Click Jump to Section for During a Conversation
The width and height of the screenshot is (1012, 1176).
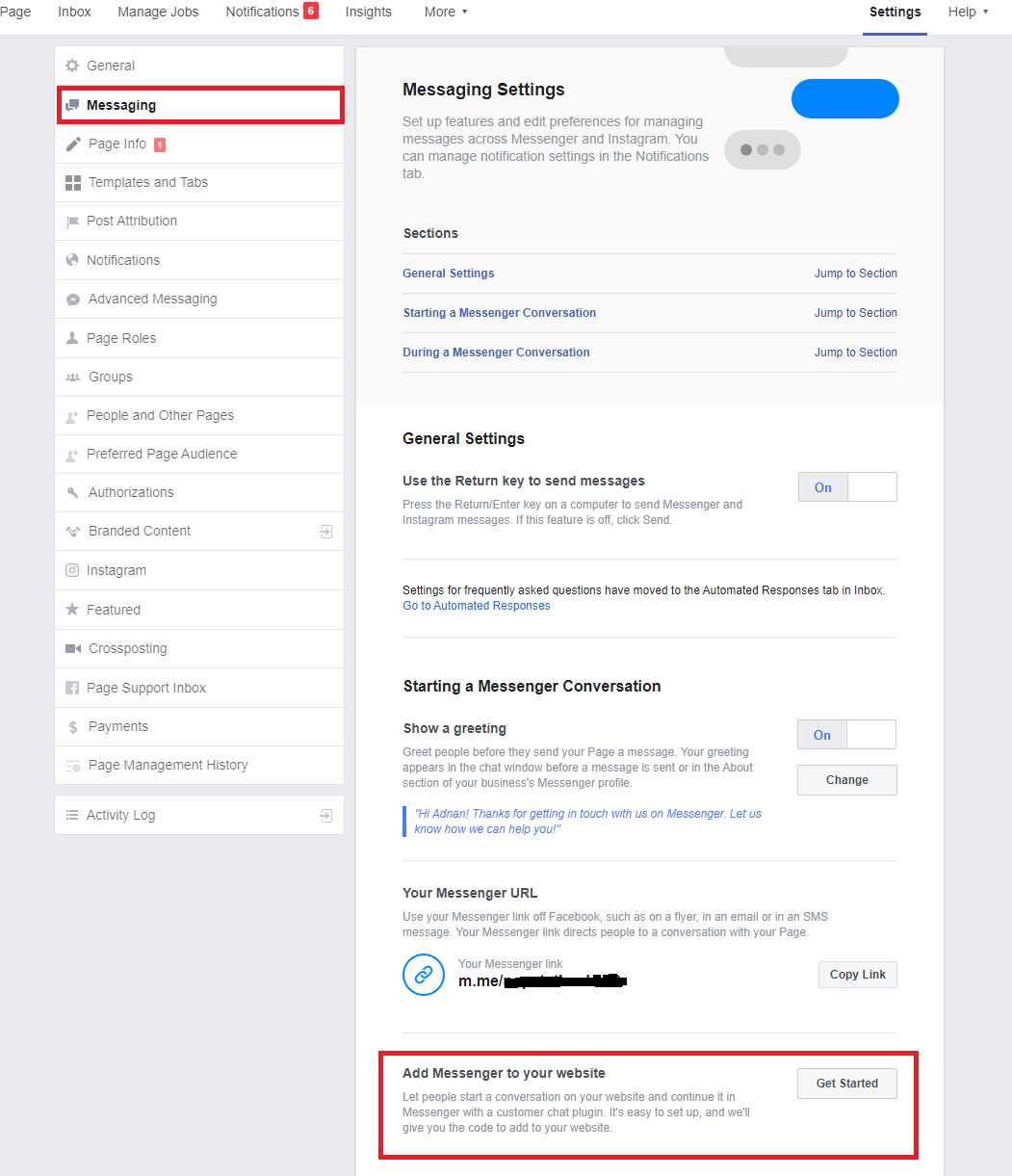click(856, 353)
